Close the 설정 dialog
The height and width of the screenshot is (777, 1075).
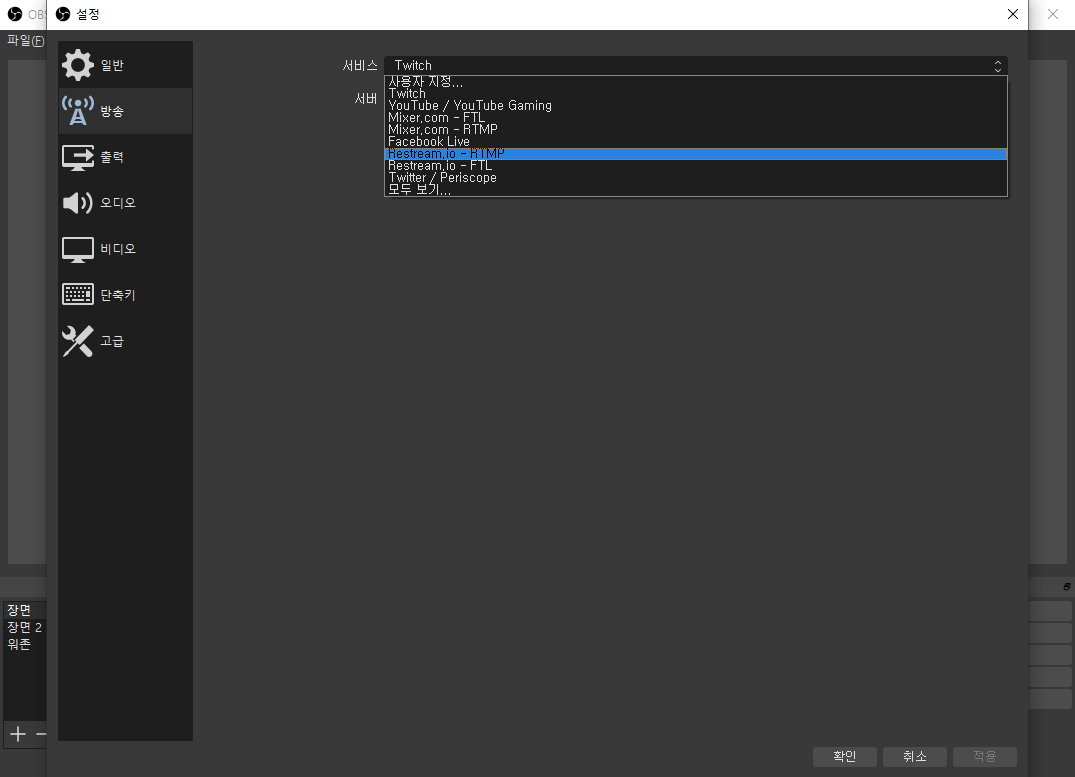[1013, 14]
